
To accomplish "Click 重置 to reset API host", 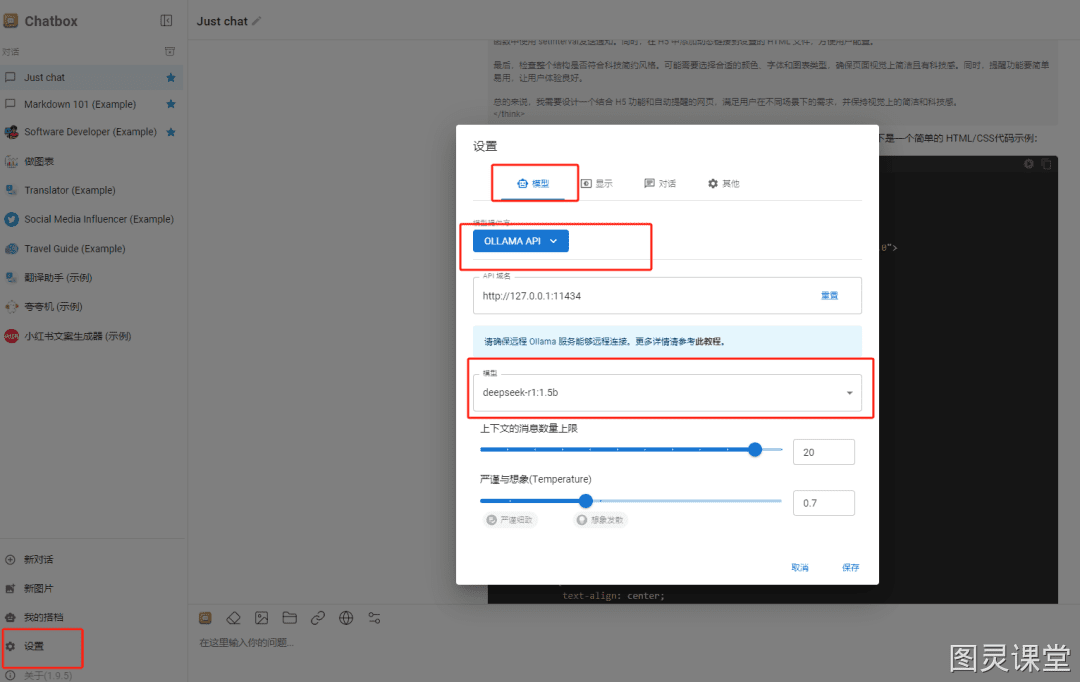I will pos(829,296).
